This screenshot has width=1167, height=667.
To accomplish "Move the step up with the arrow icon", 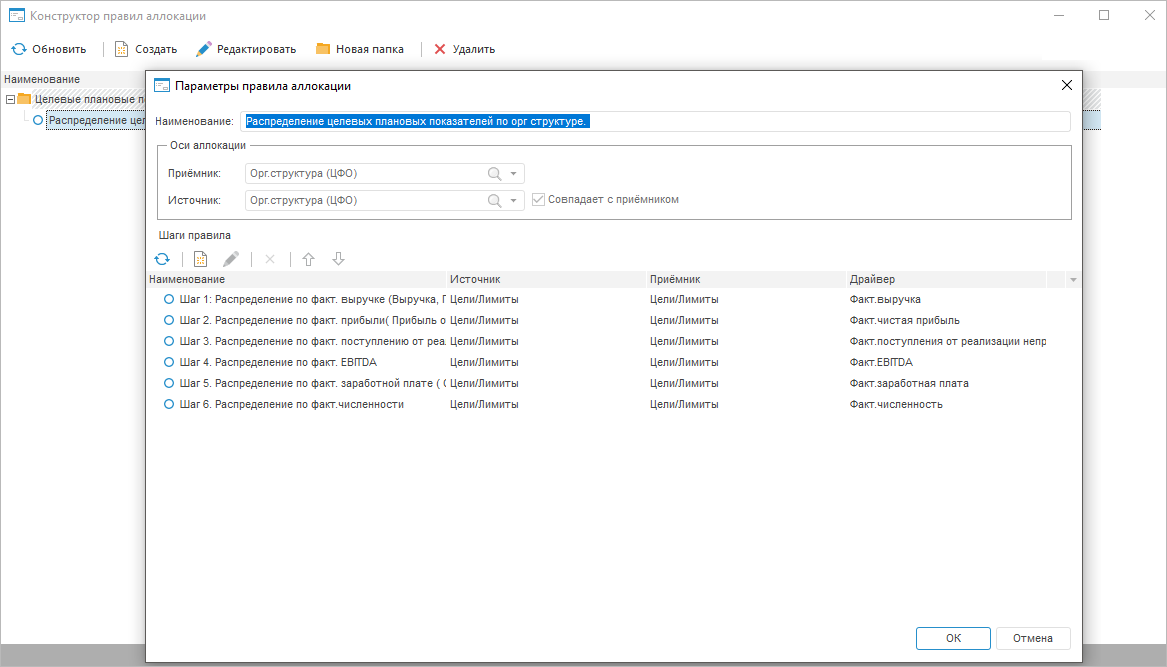I will pos(308,259).
